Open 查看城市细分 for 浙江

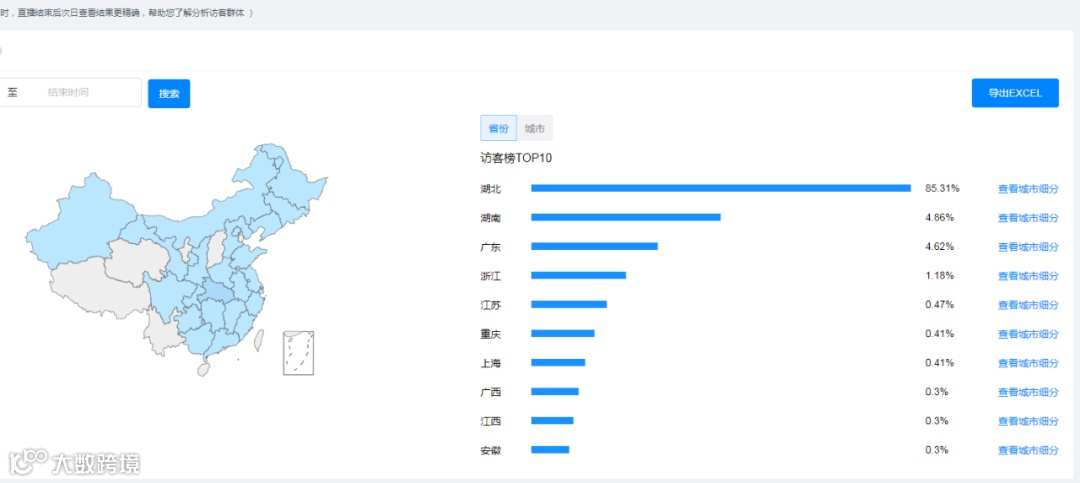[x=1028, y=276]
